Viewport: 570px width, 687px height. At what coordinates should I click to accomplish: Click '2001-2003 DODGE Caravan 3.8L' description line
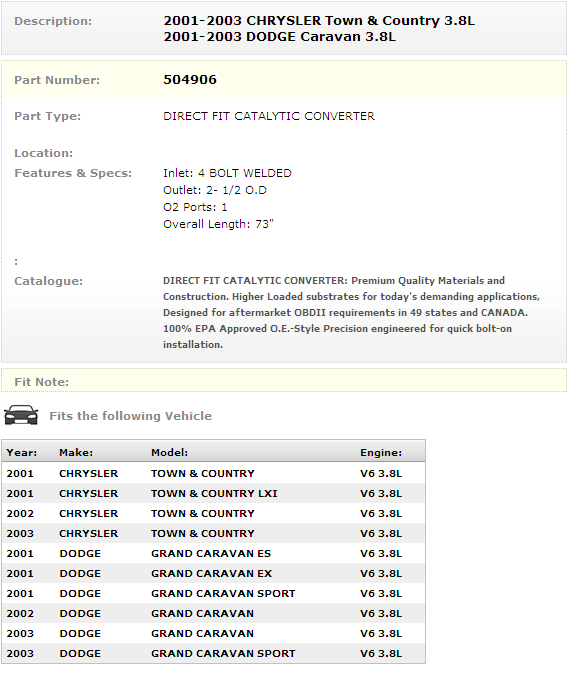point(280,37)
